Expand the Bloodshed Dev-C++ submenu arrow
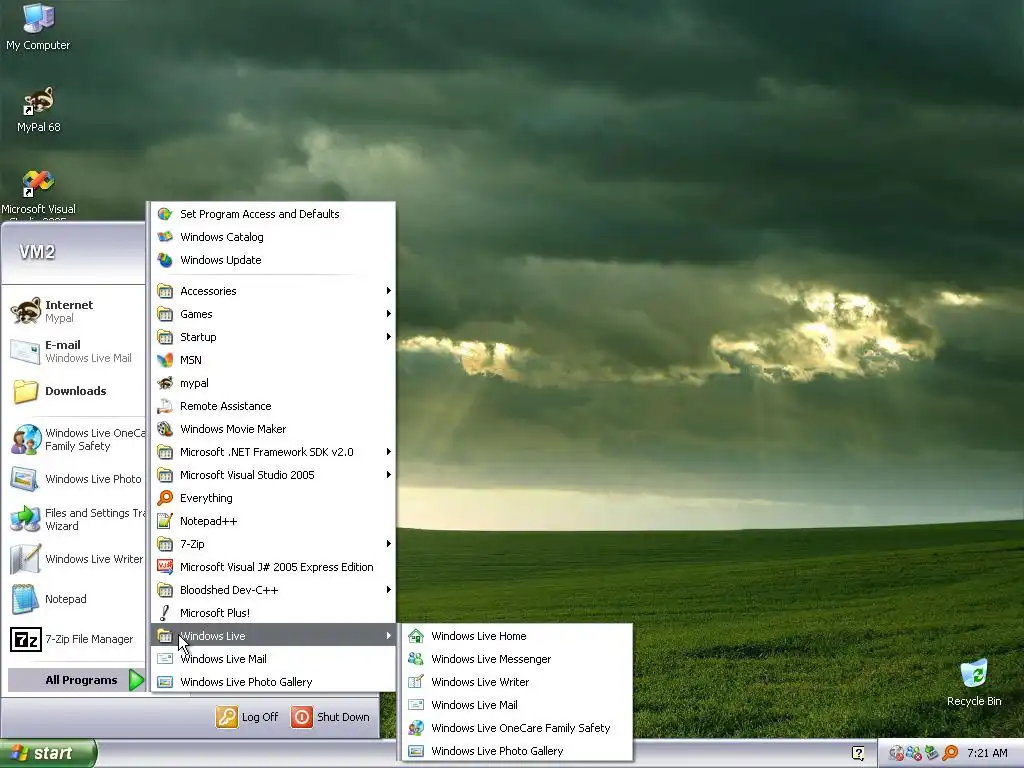This screenshot has width=1024, height=768. (x=389, y=590)
